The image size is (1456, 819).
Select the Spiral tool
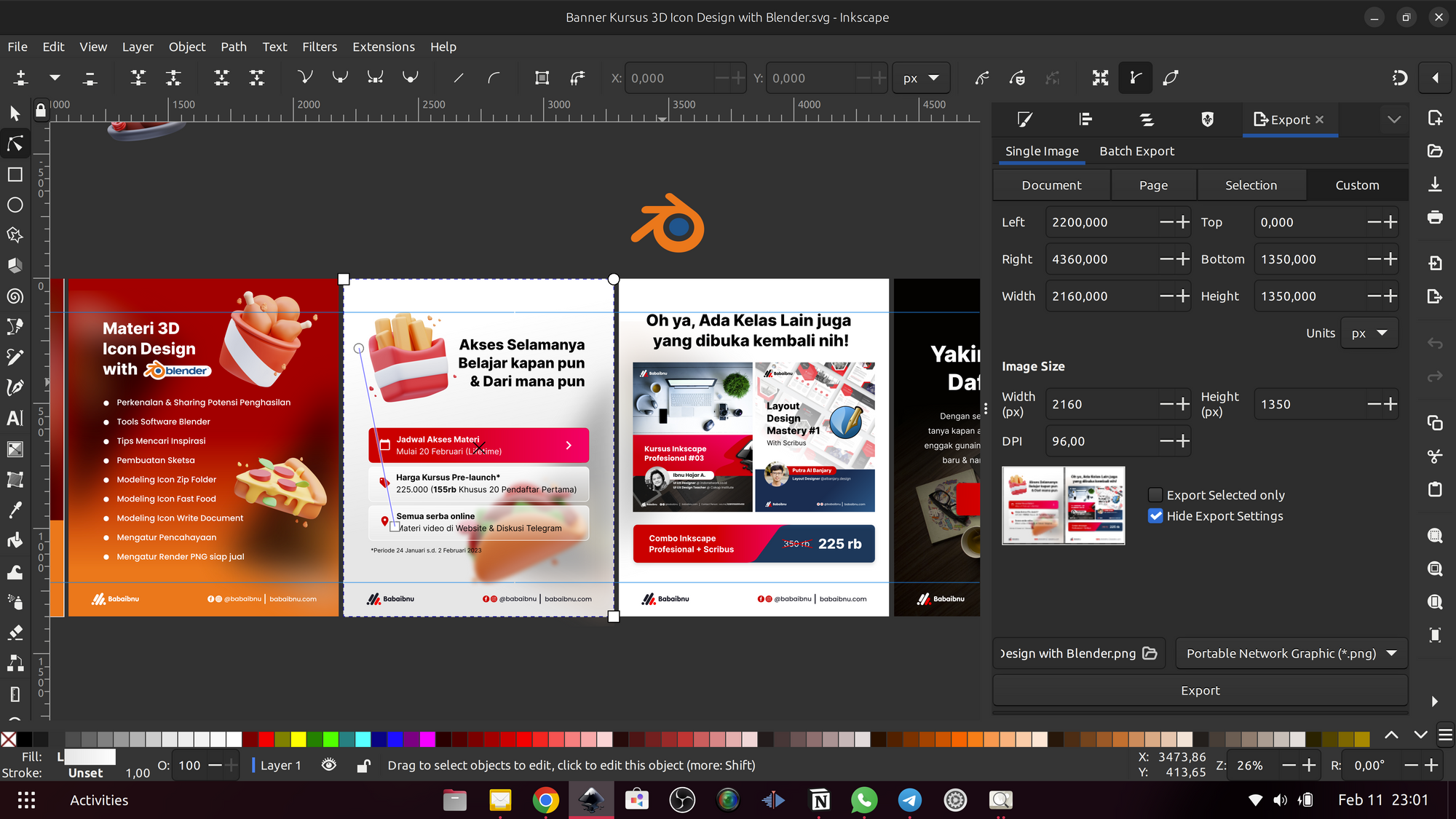(15, 296)
